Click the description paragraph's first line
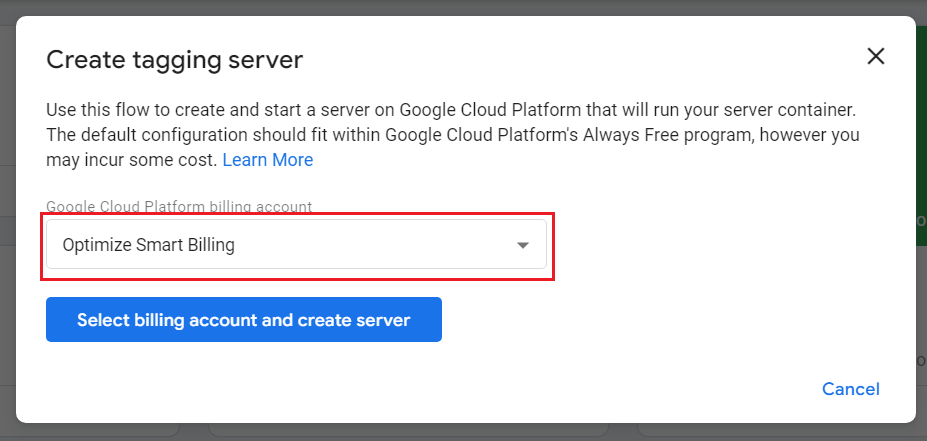This screenshot has height=441, width=927. click(450, 108)
